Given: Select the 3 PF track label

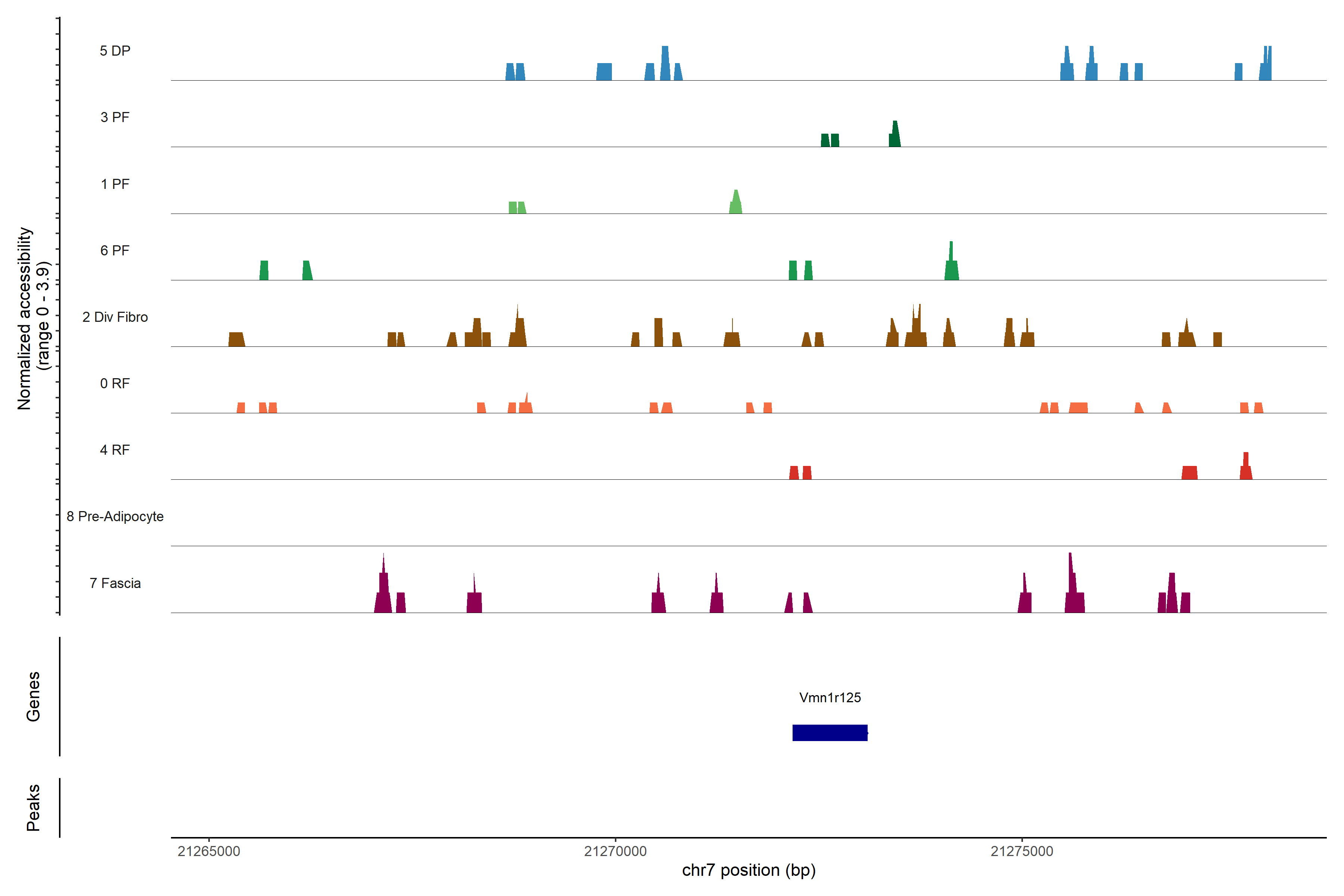Looking at the screenshot, I should (115, 117).
